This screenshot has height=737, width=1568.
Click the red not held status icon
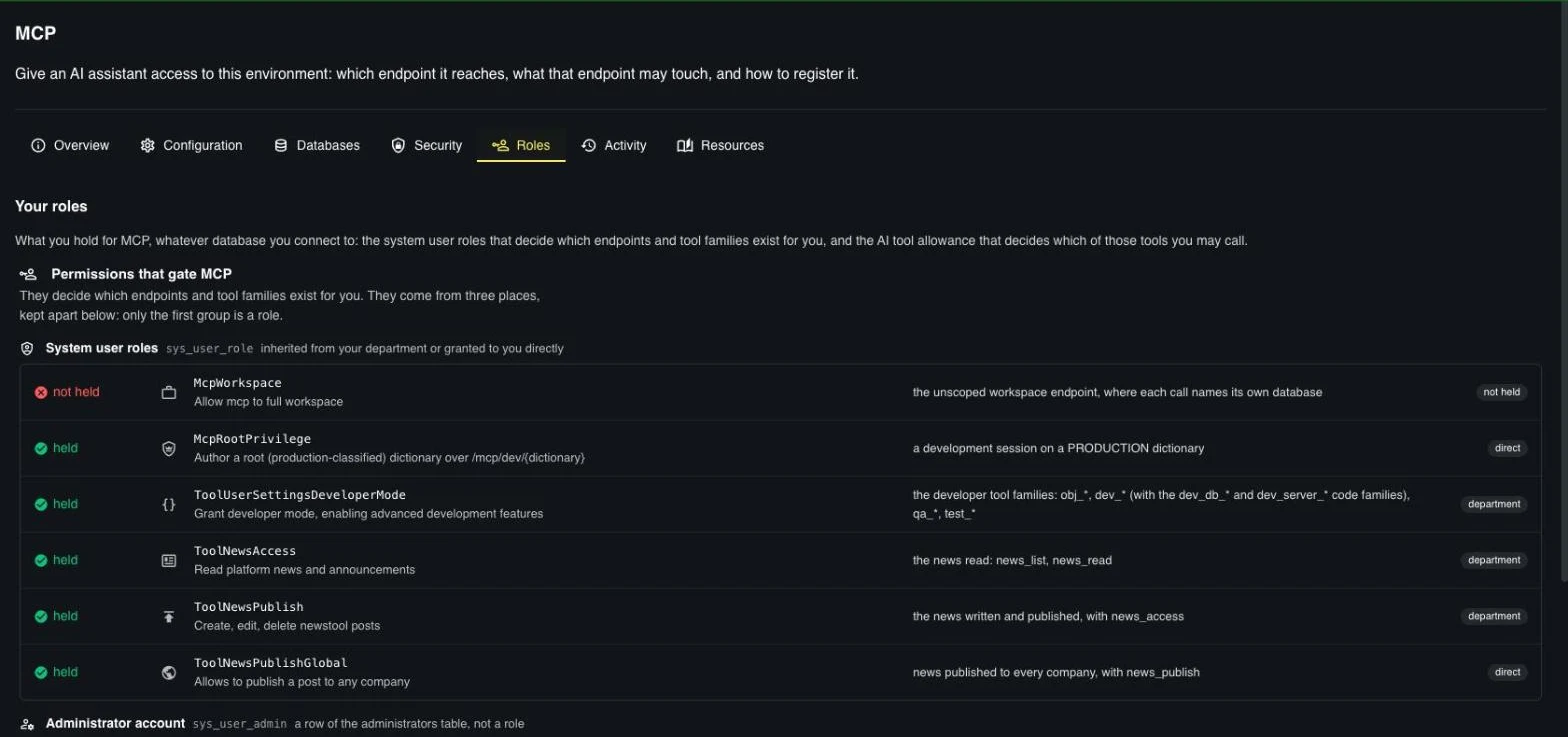click(x=41, y=393)
